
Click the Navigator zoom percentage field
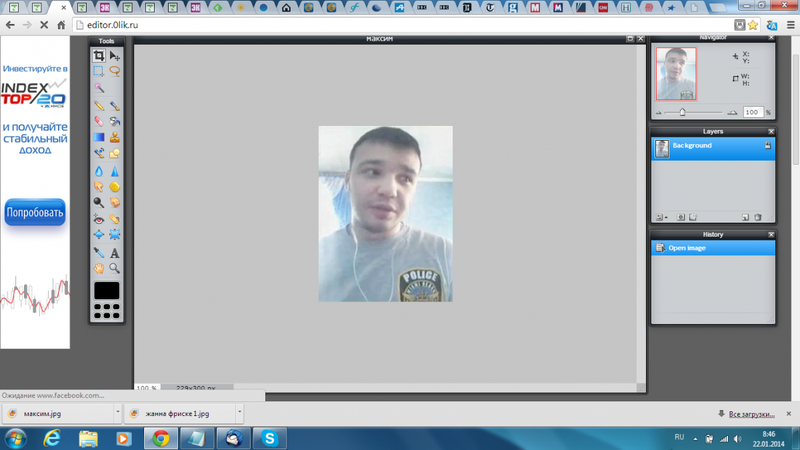coord(750,113)
